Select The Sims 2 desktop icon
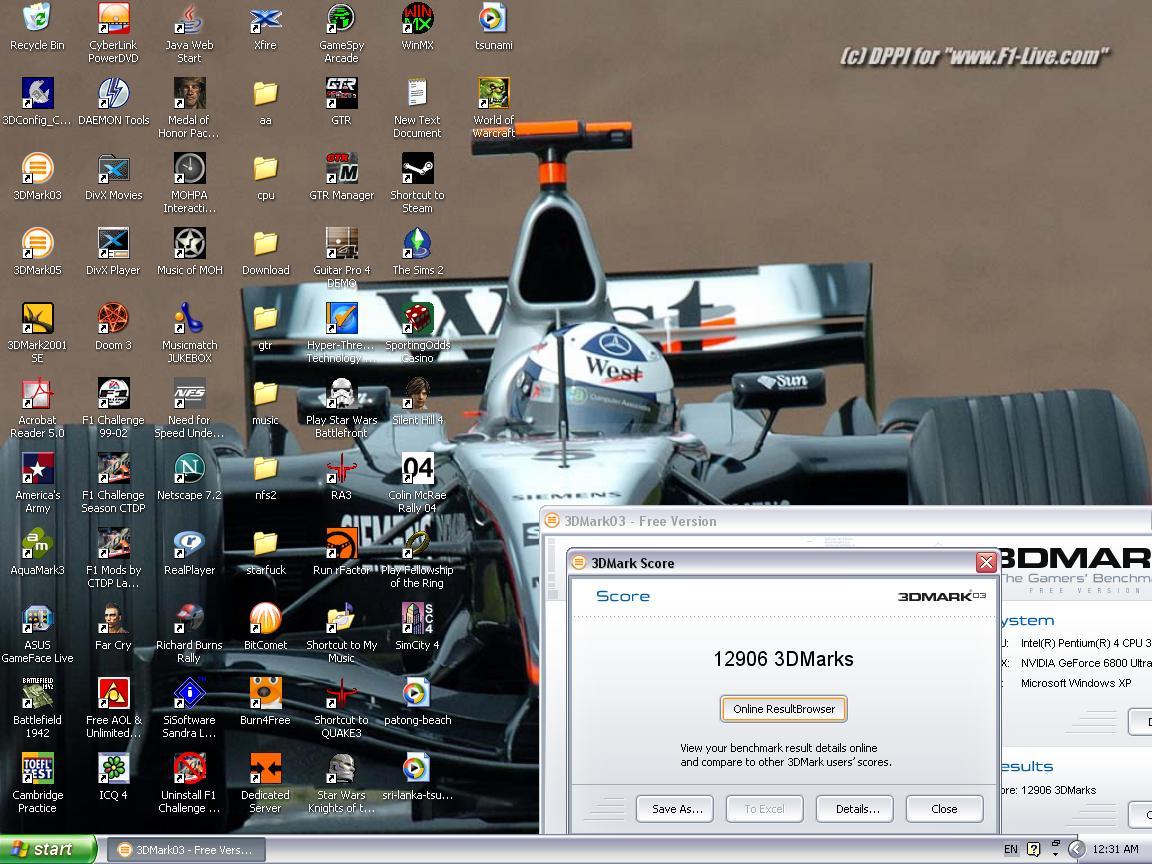Viewport: 1152px width, 864px height. [417, 244]
